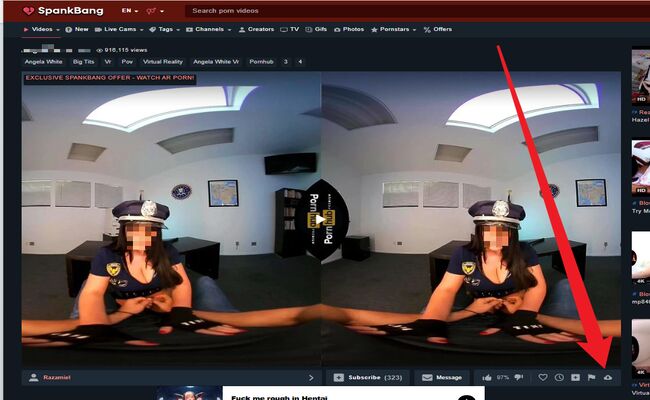Open the TV section
650x400 pixels.
click(x=290, y=29)
